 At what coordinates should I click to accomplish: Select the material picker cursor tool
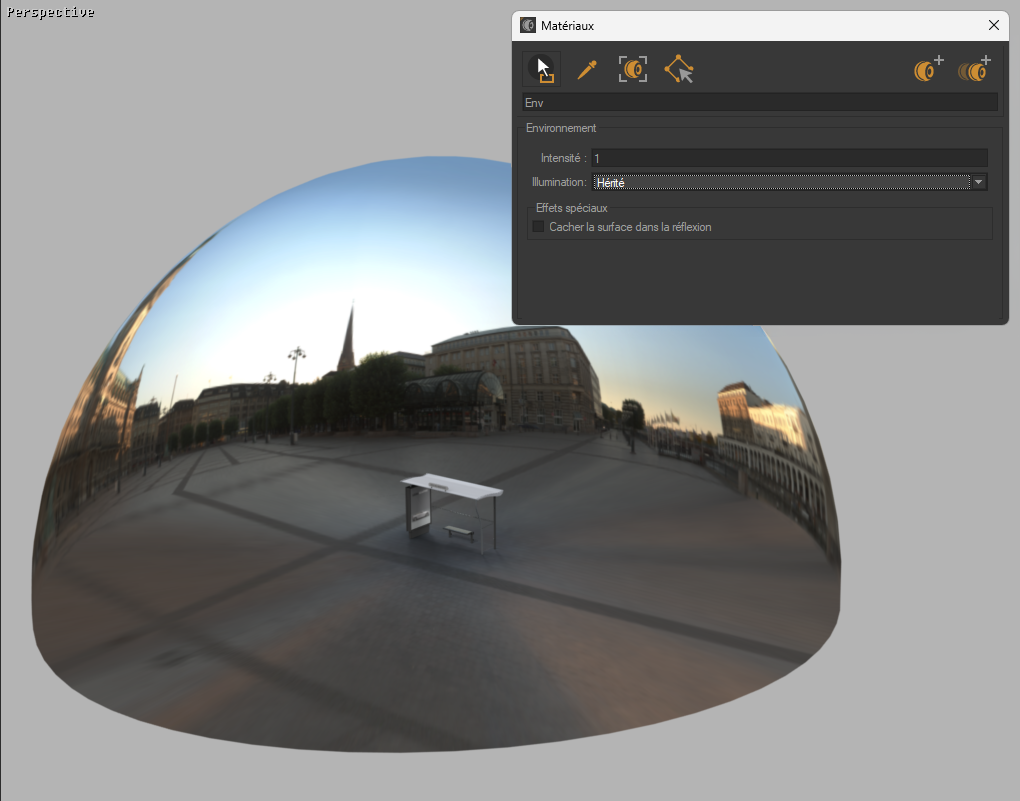click(x=541, y=69)
